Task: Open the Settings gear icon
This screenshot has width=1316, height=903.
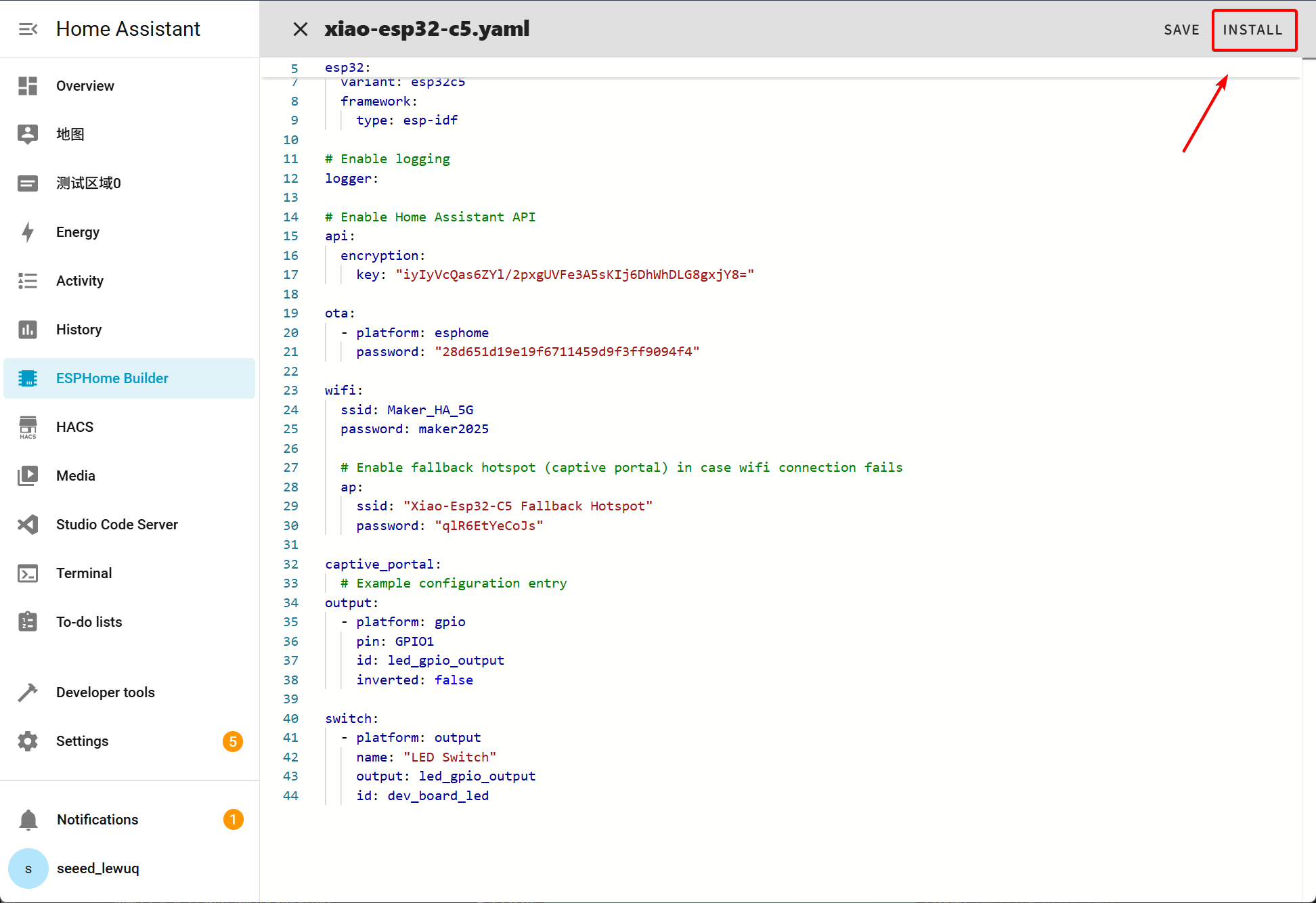Action: (28, 741)
